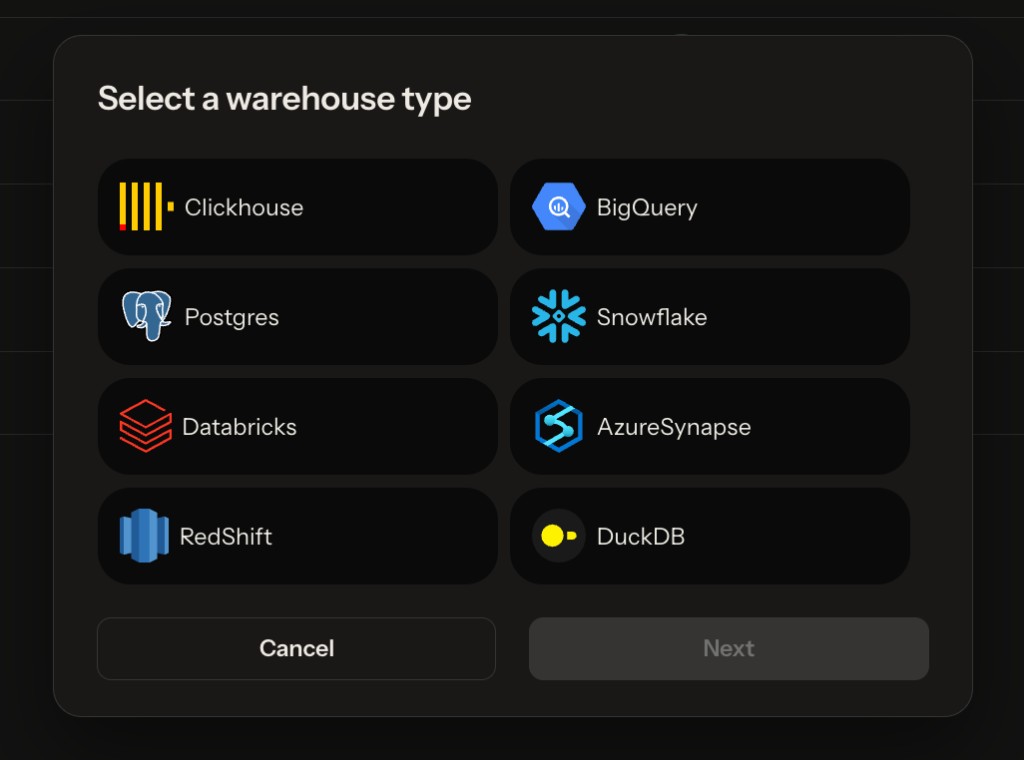Select the 'Postgres' label text

point(231,318)
